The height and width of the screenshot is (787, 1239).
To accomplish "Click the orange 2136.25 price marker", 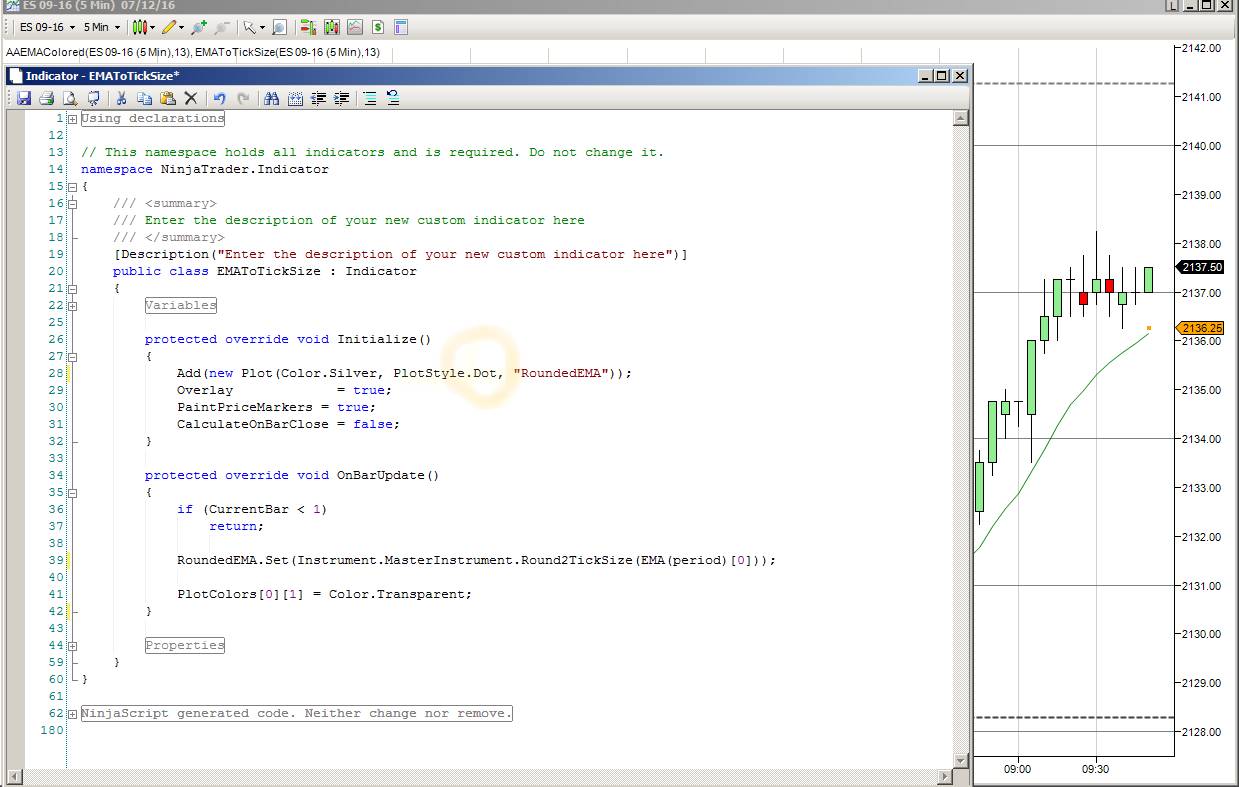I will (1201, 328).
